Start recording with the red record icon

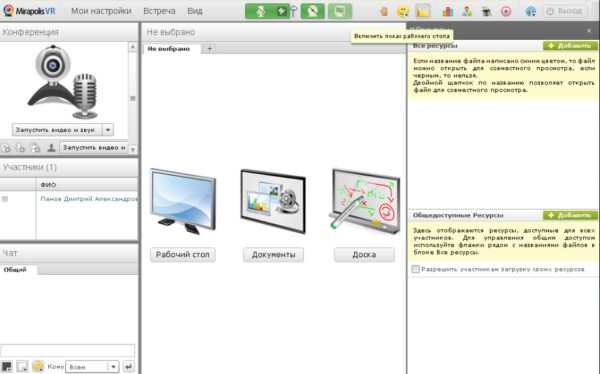coord(506,11)
